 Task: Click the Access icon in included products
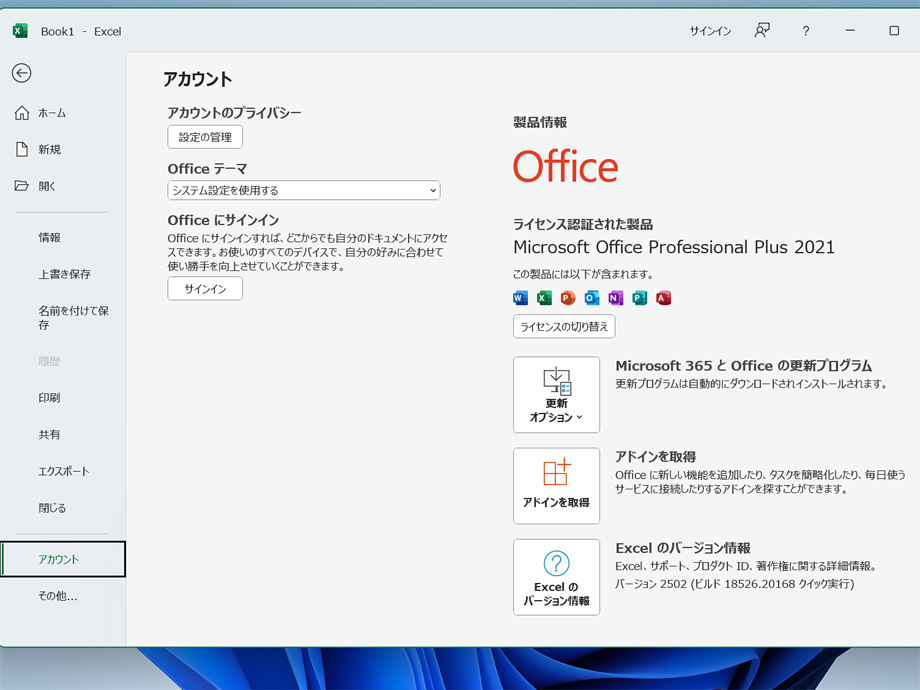click(x=664, y=298)
